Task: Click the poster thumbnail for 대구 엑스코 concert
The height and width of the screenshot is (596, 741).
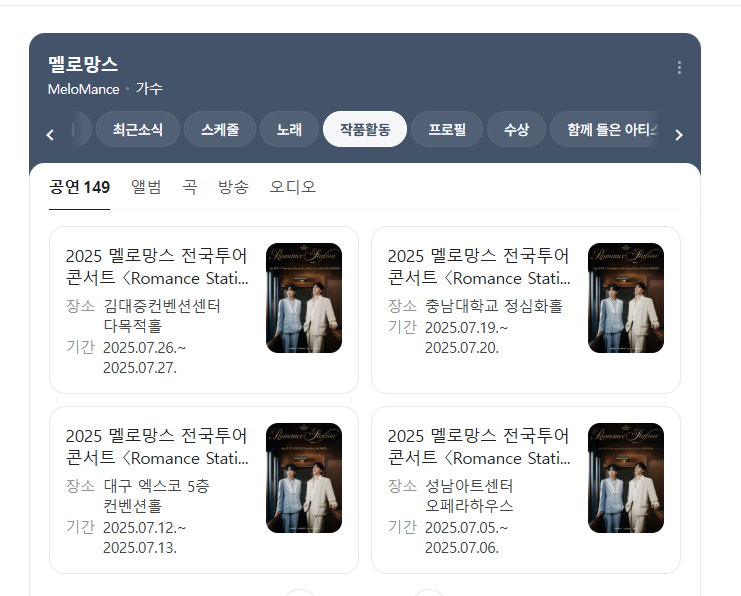Action: (x=304, y=478)
